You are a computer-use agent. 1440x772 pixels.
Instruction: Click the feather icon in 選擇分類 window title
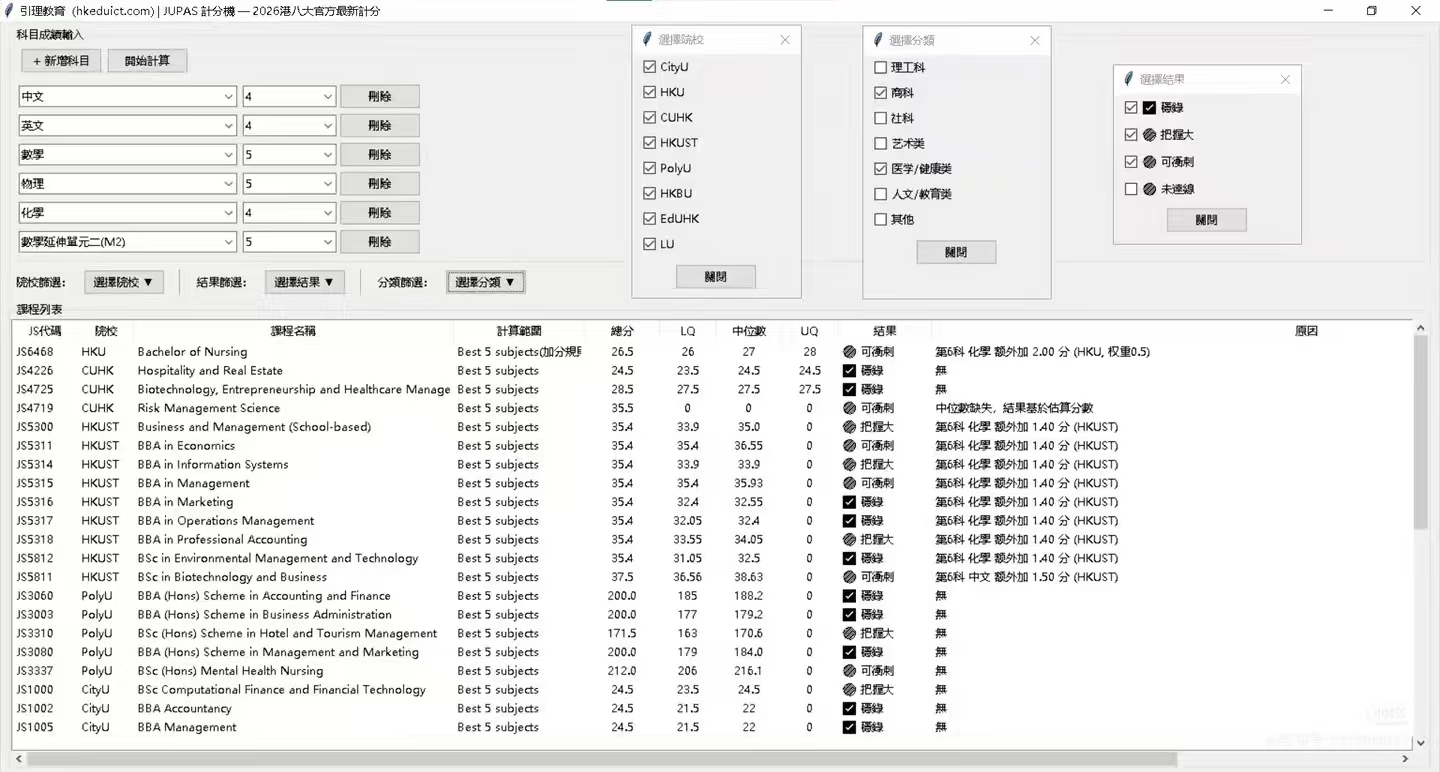click(x=878, y=40)
